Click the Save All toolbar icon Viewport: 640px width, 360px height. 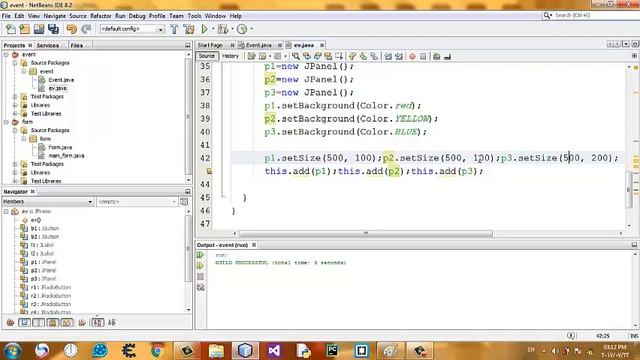[x=53, y=29]
